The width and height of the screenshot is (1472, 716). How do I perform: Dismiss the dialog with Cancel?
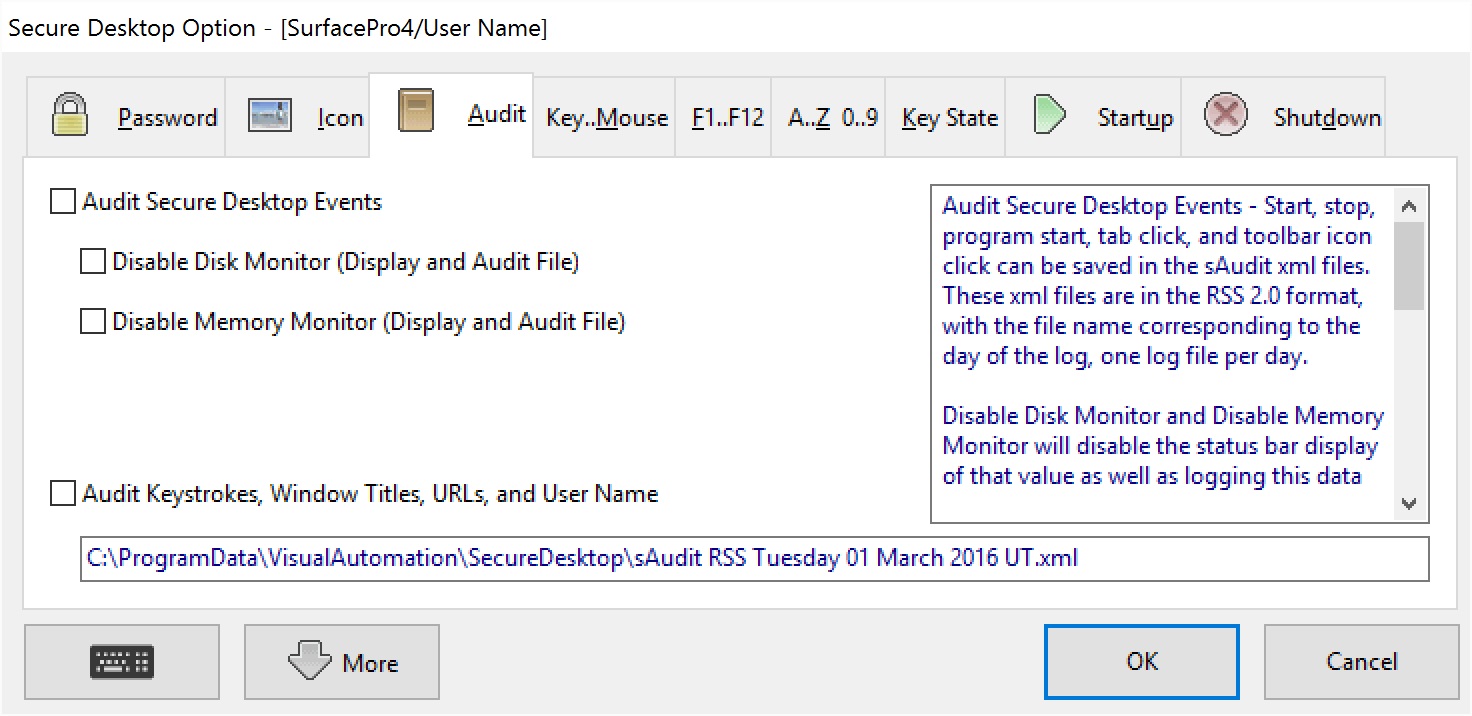(x=1361, y=662)
